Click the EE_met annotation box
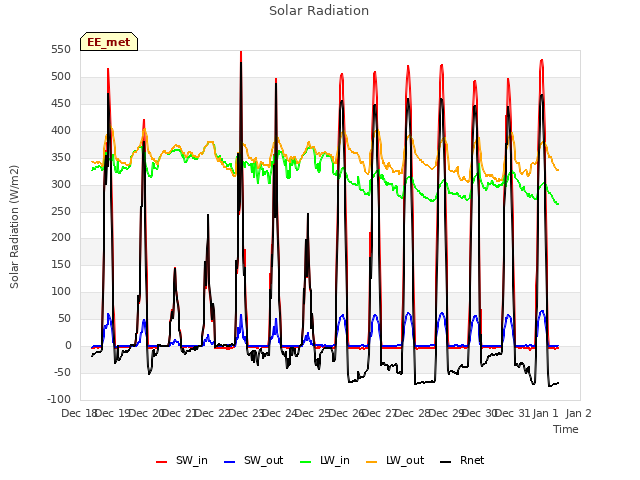The image size is (640, 480). coord(109,42)
